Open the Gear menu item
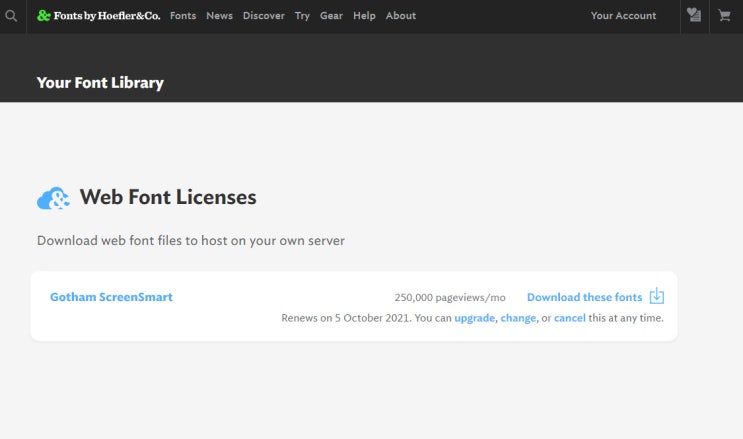 pyautogui.click(x=331, y=16)
